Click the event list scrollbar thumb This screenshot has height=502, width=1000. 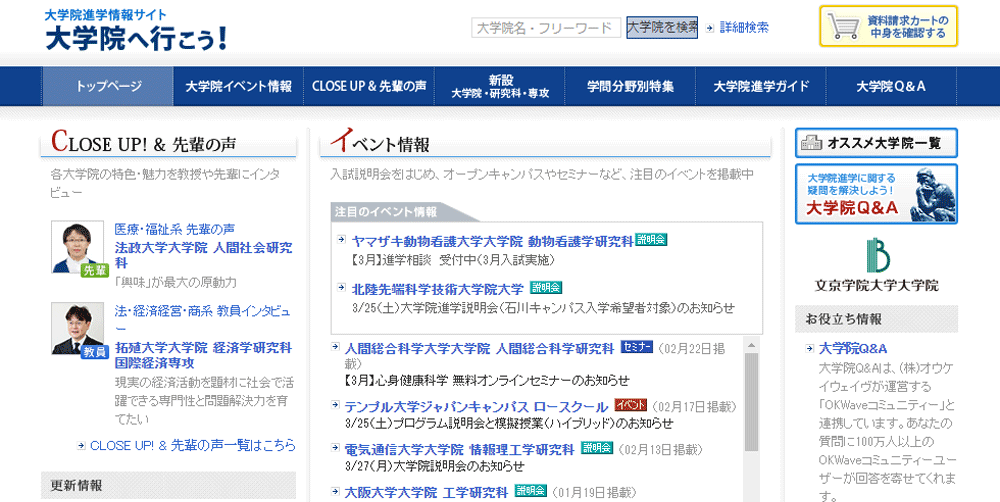pyautogui.click(x=751, y=402)
